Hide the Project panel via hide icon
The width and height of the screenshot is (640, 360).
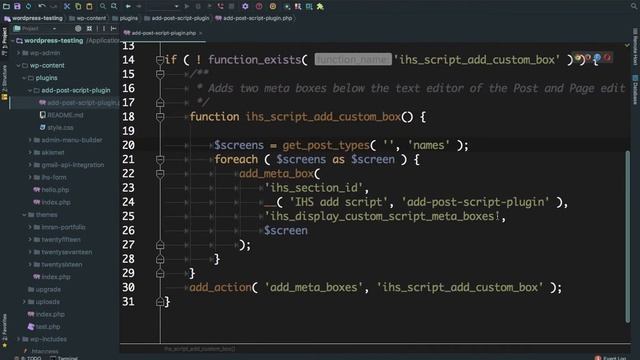pos(113,29)
